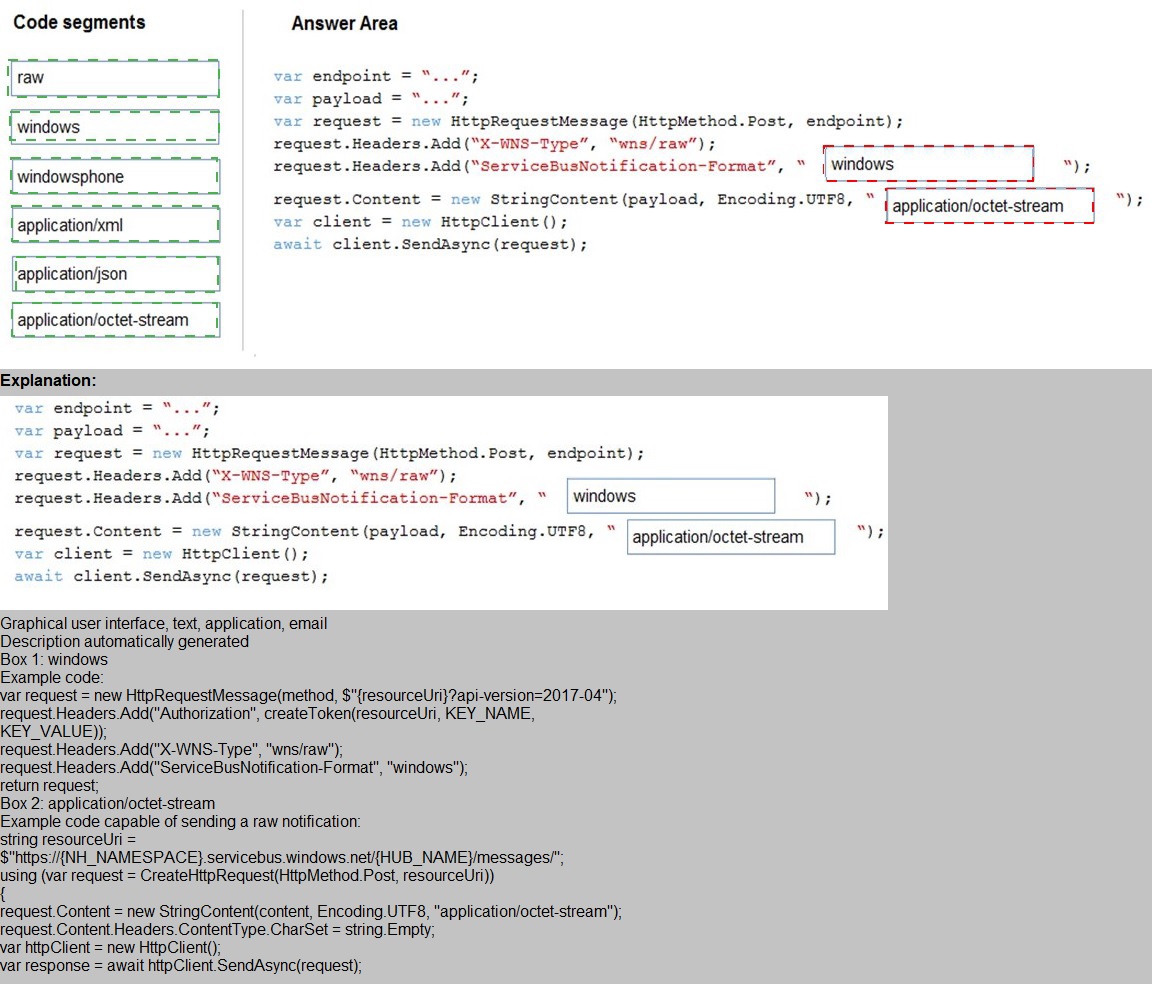Screen dimensions: 1152x984
Task: Click the 'Code segments' heading
Action: click(79, 22)
